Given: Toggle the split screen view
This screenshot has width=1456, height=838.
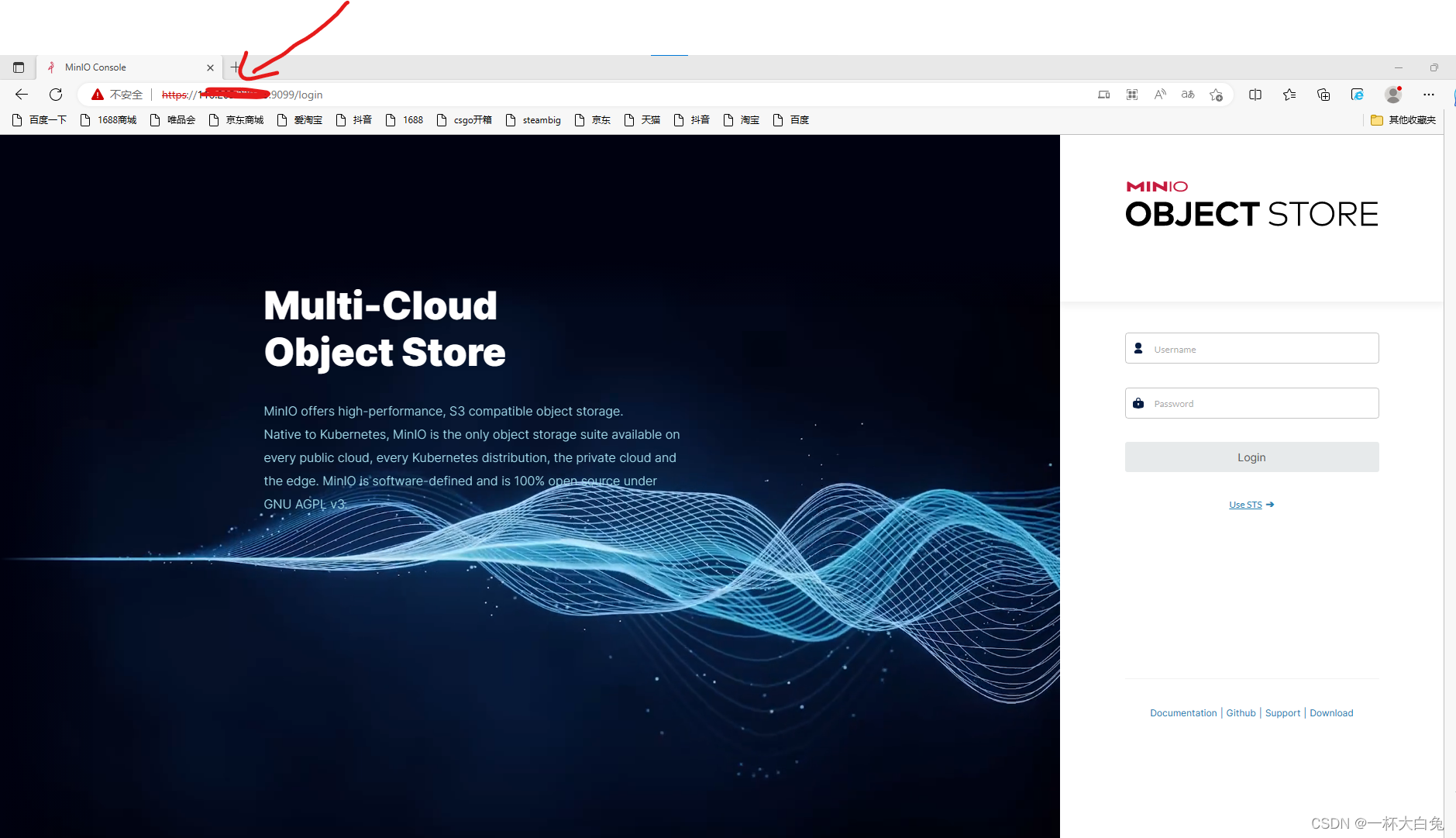Looking at the screenshot, I should coord(1255,95).
